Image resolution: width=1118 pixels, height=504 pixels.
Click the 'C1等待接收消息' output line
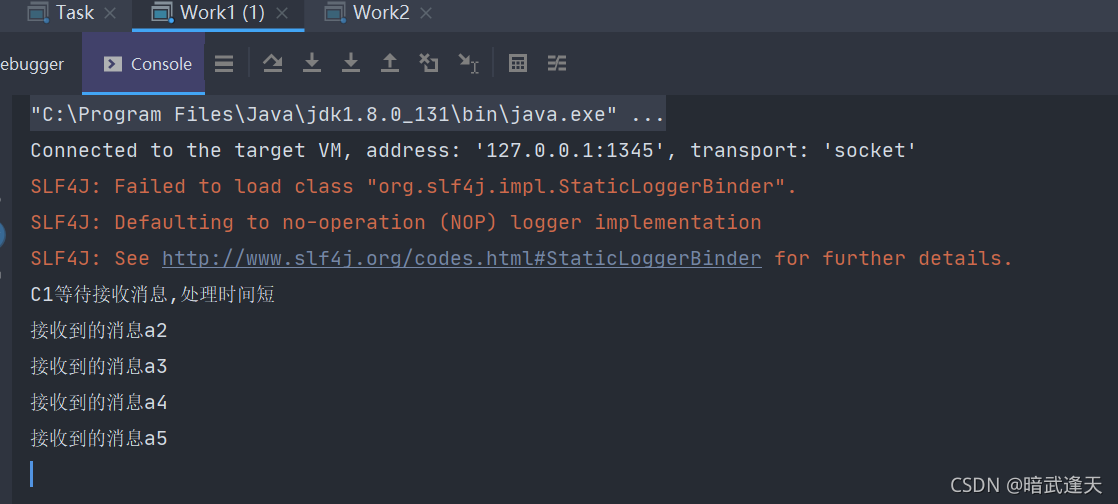[x=153, y=294]
